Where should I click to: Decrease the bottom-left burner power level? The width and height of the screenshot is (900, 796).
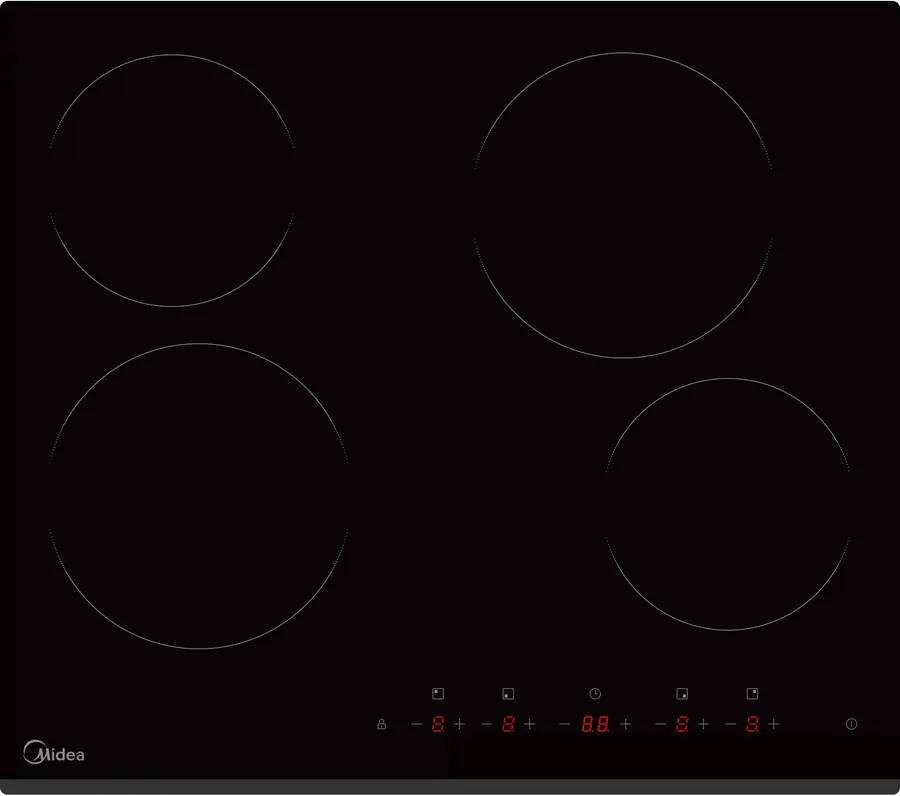[x=487, y=724]
